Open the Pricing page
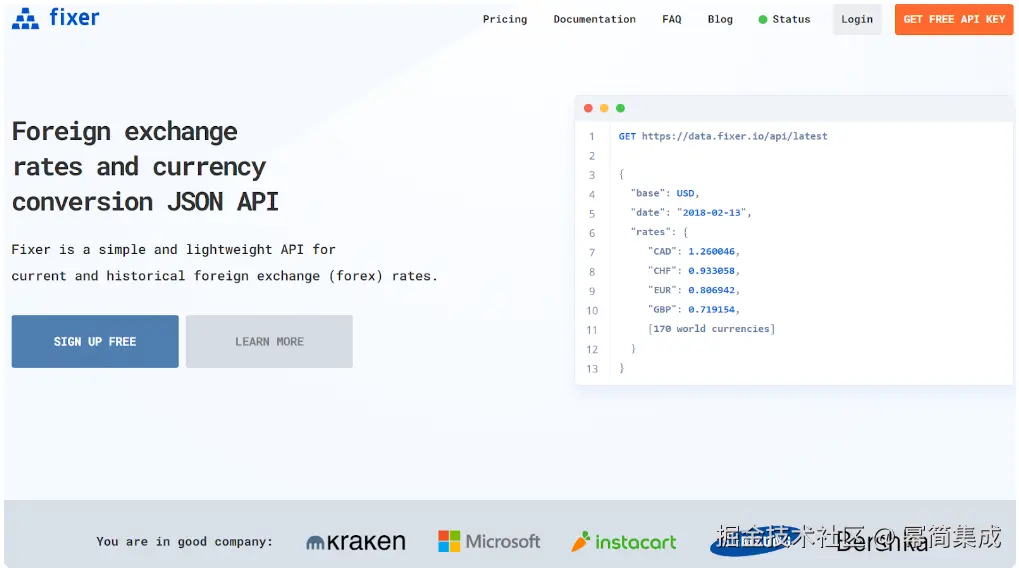Image resolution: width=1019 pixels, height=568 pixels. 505,19
